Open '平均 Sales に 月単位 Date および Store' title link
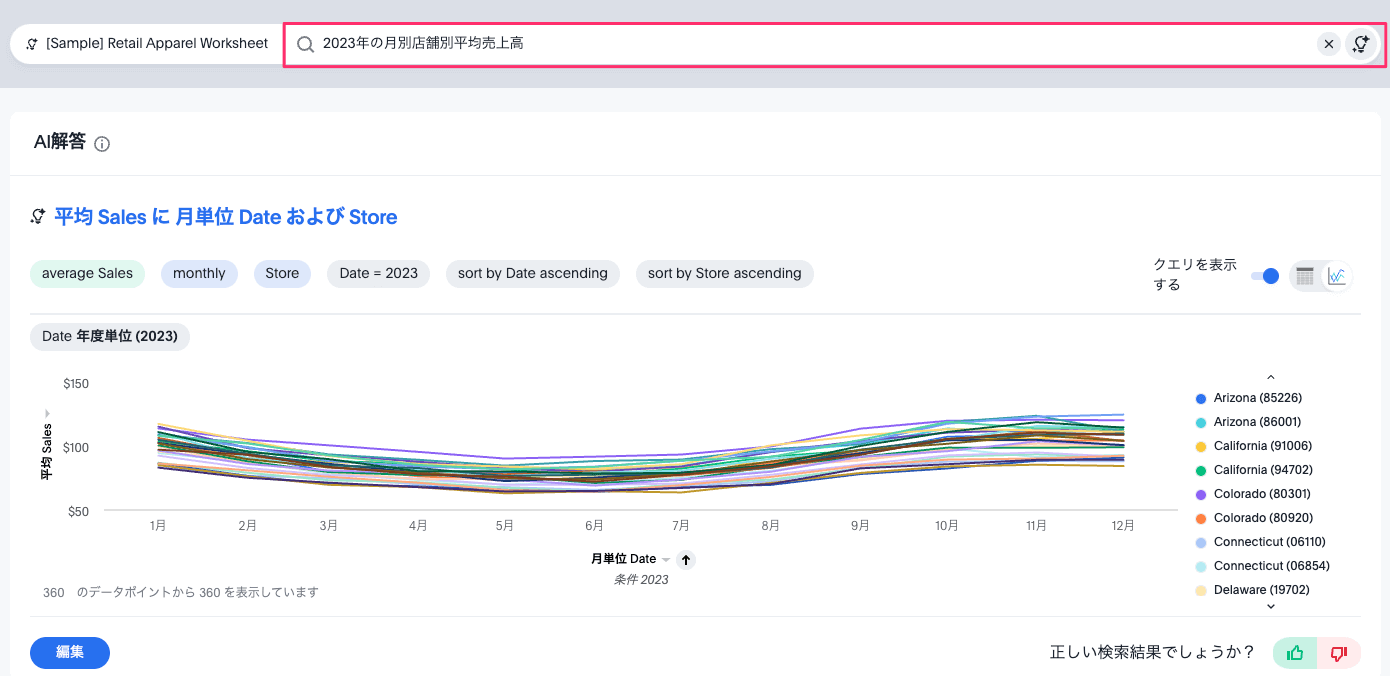The image size is (1390, 676). click(x=225, y=217)
